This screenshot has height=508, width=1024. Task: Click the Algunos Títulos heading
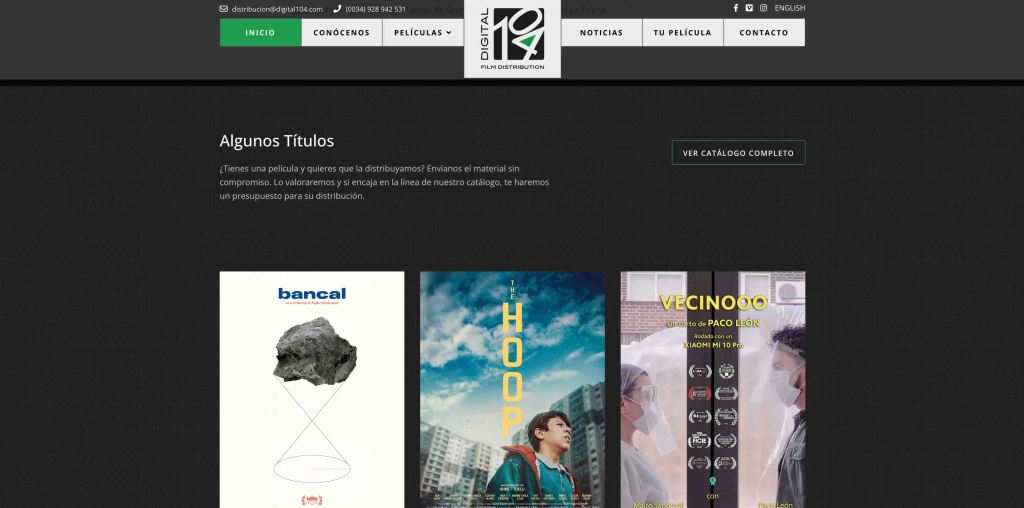[x=276, y=141]
